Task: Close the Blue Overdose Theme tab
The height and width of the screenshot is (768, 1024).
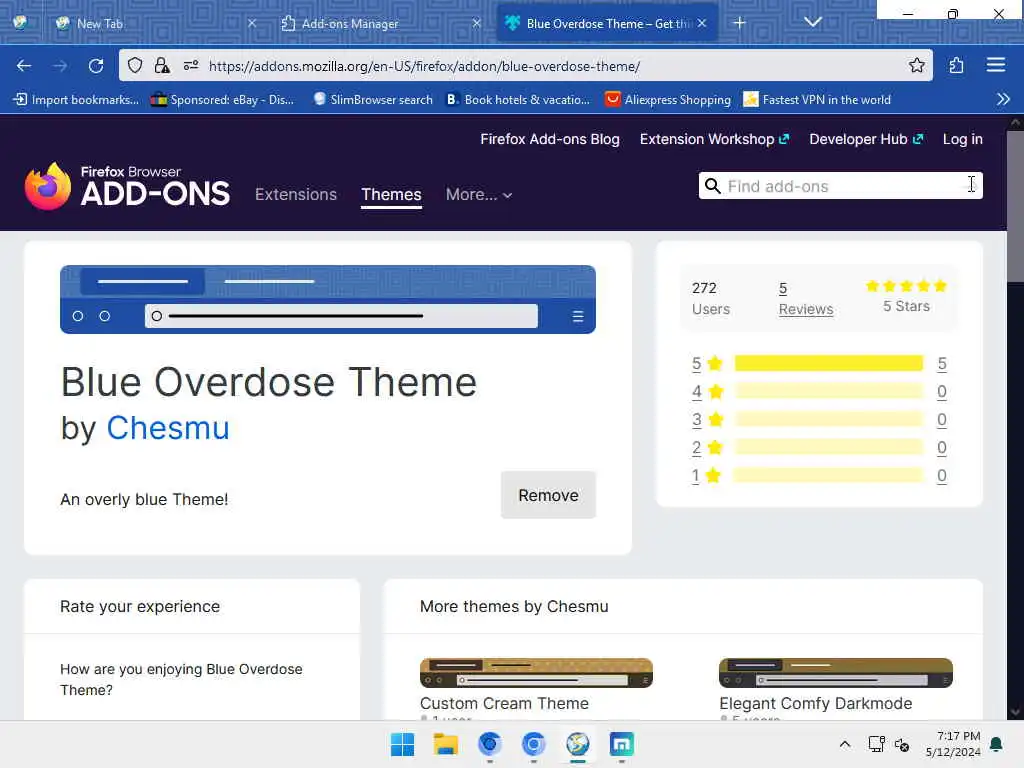Action: (x=702, y=23)
